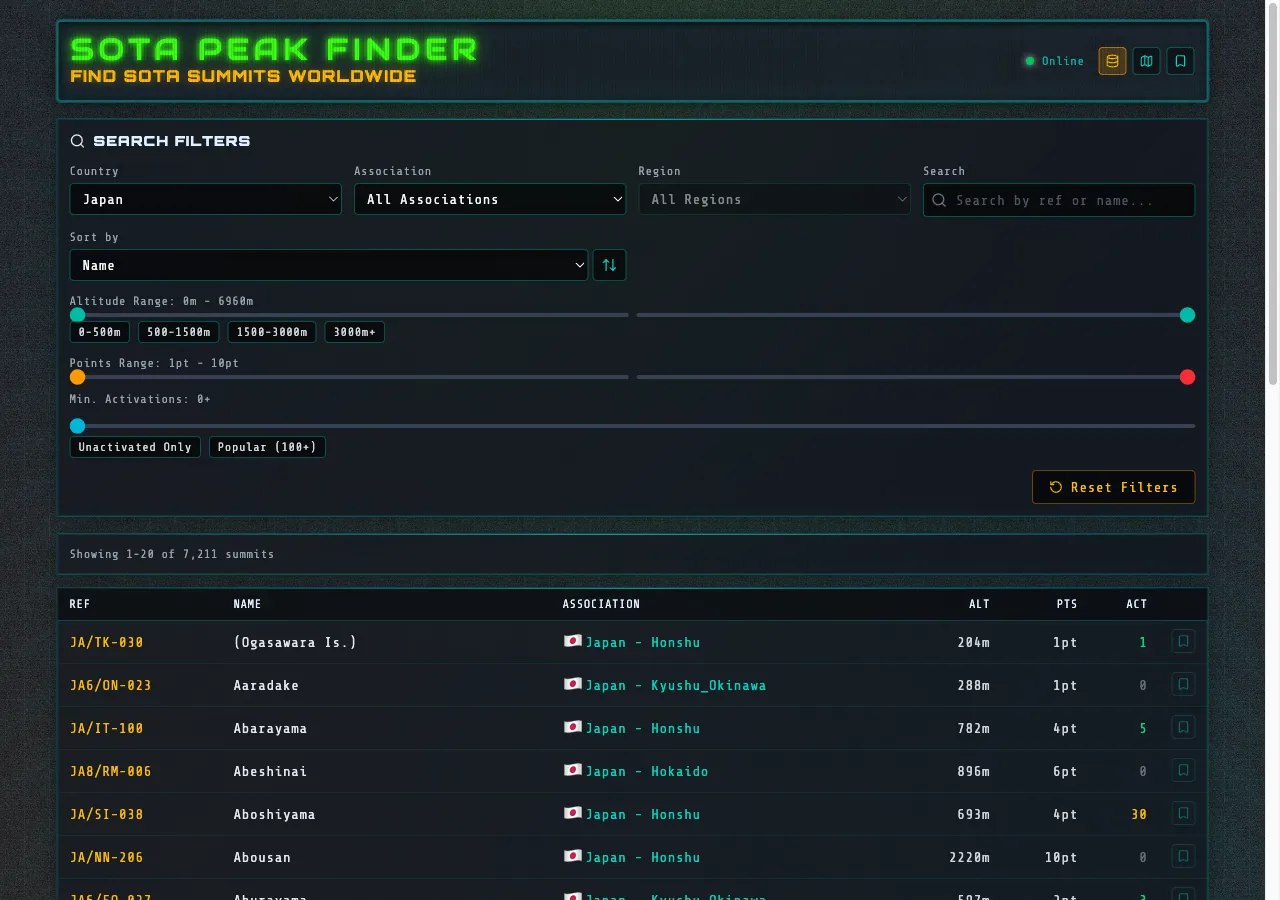The width and height of the screenshot is (1280, 900).
Task: Open the Sort by Name dropdown
Action: [x=328, y=265]
